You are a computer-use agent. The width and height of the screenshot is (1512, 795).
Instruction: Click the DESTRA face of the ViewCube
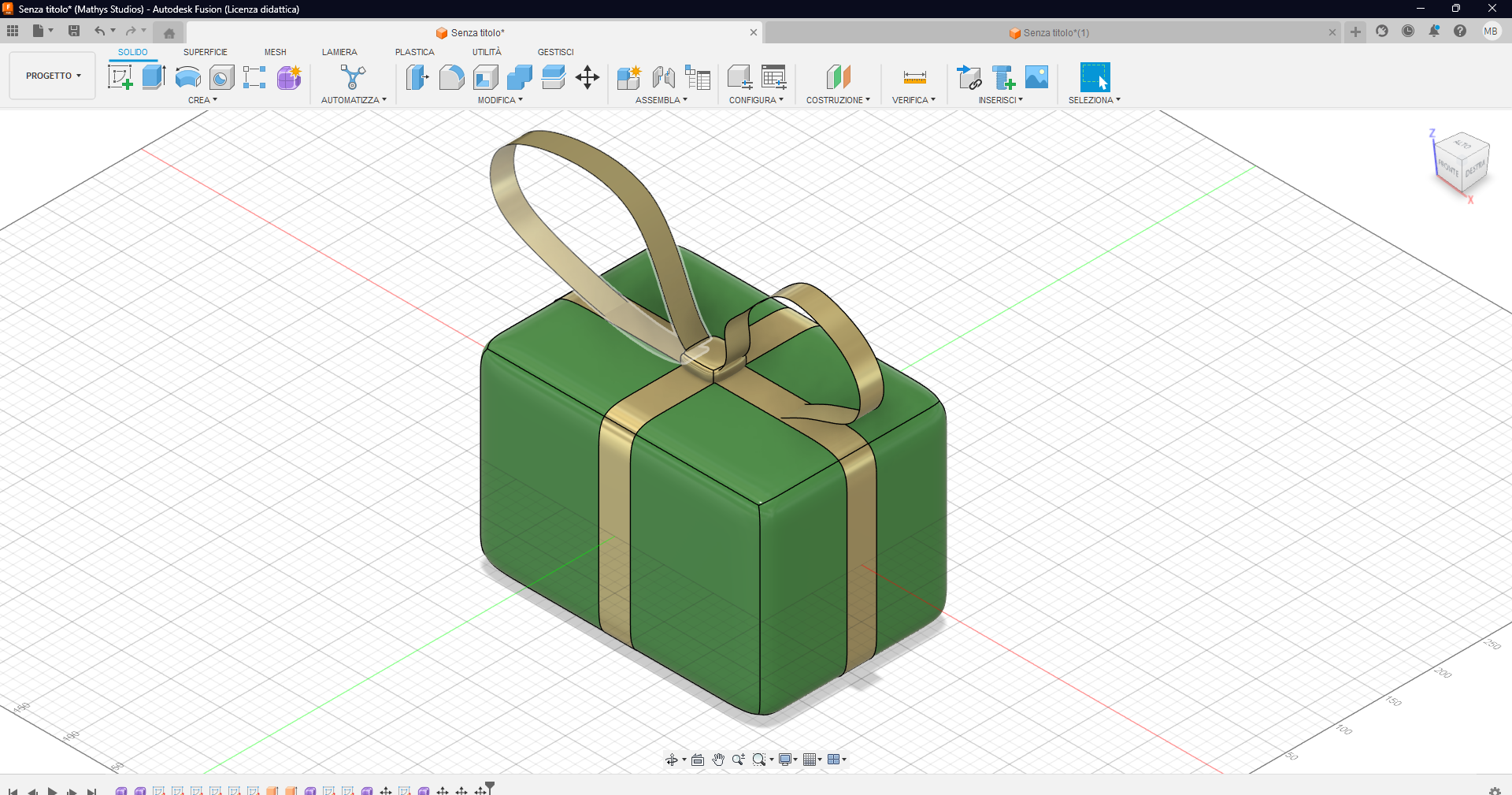pyautogui.click(x=1475, y=169)
